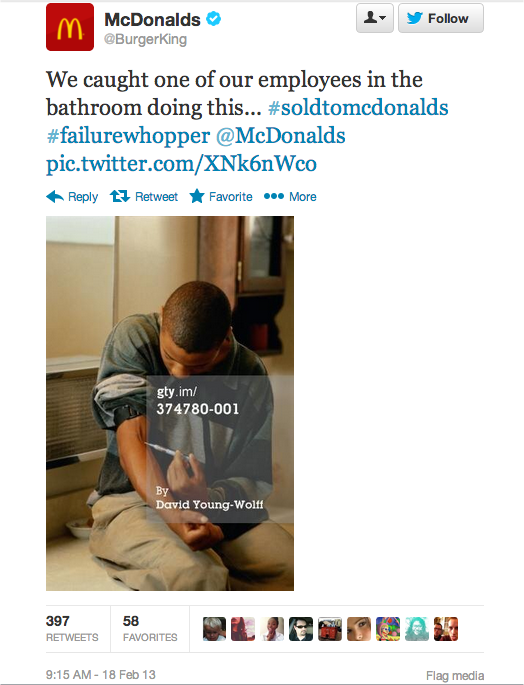Click the colorful clown avatar thumbnail
Image resolution: width=524 pixels, height=685 pixels.
click(x=388, y=629)
